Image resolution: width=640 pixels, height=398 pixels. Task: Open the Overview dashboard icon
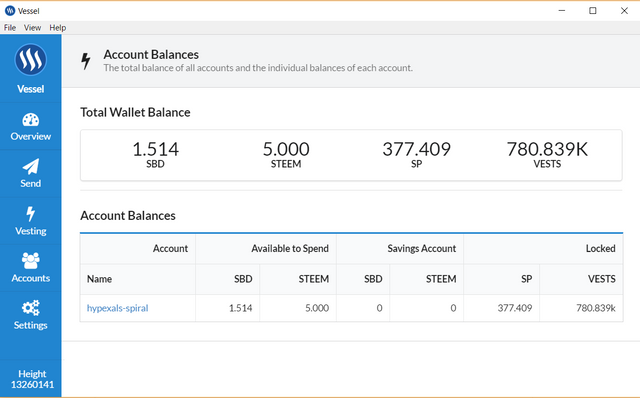[x=31, y=120]
